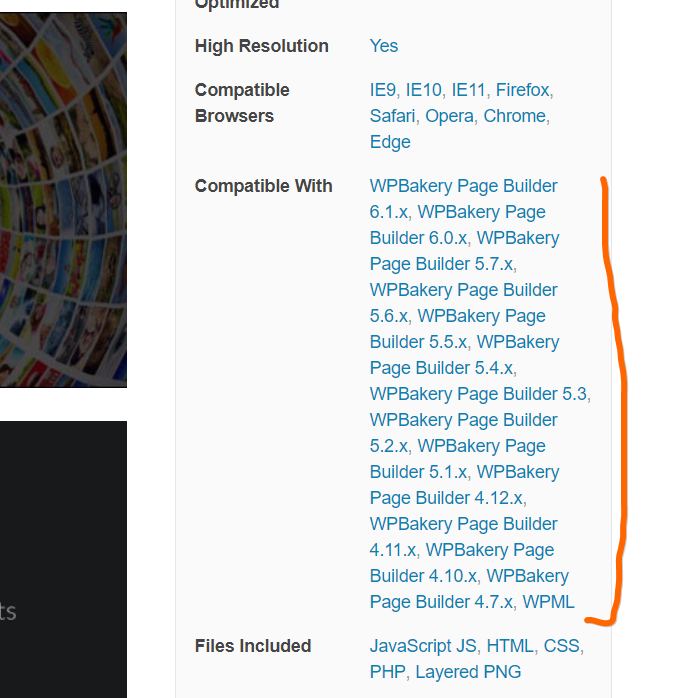Open the Opera browser link

(x=449, y=116)
